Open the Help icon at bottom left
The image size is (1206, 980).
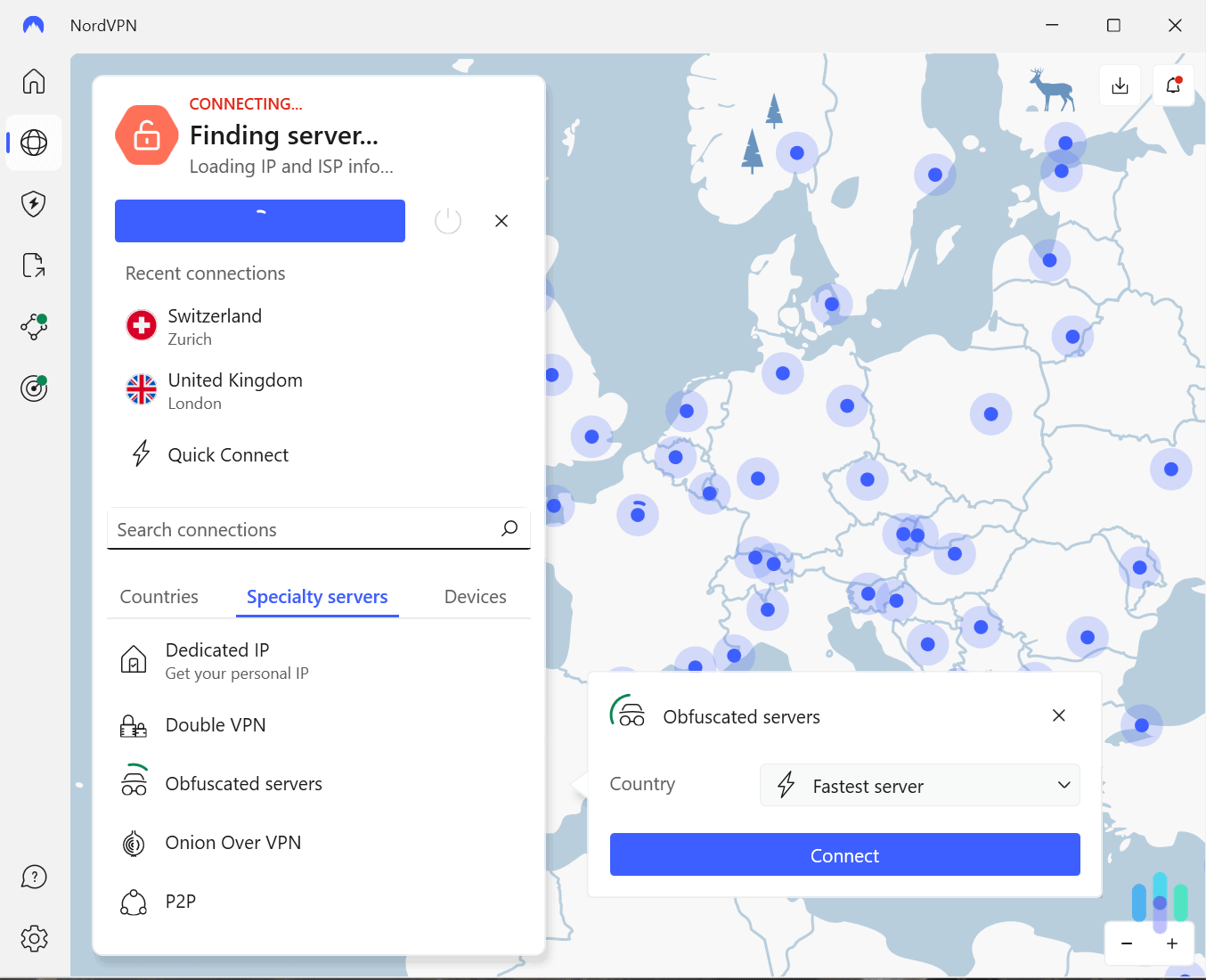(33, 877)
